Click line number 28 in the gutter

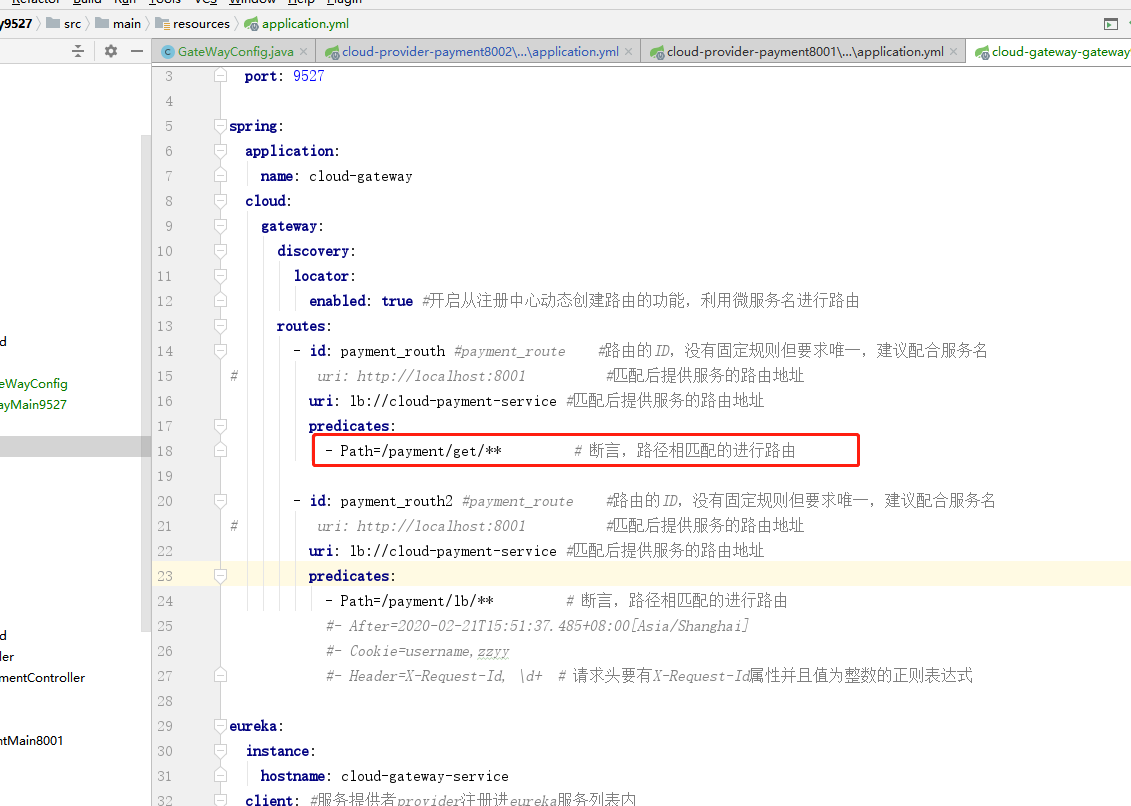coord(165,701)
